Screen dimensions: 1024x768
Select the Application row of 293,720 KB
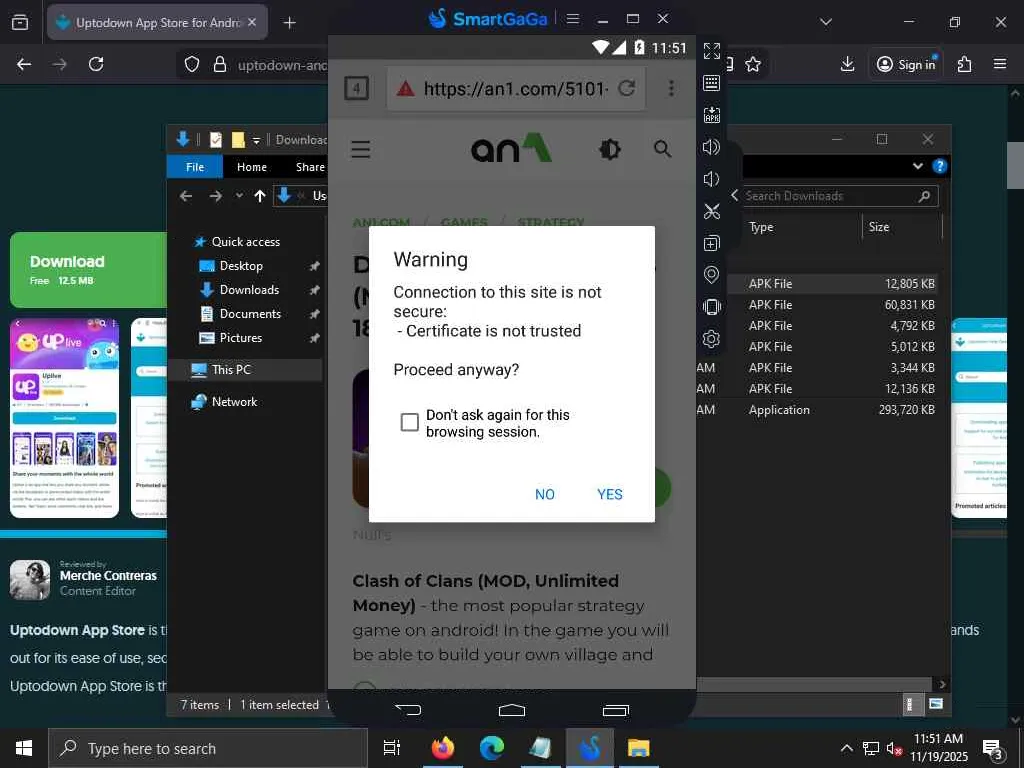(x=816, y=410)
